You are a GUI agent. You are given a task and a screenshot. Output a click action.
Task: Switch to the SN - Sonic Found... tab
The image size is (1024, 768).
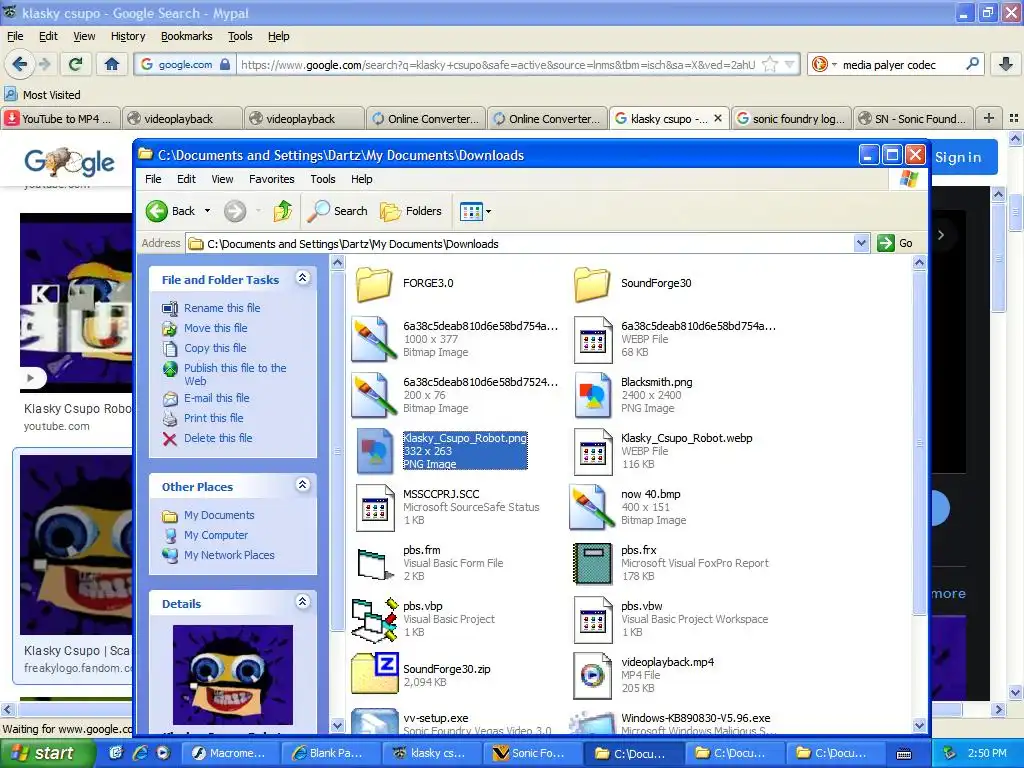tap(913, 118)
